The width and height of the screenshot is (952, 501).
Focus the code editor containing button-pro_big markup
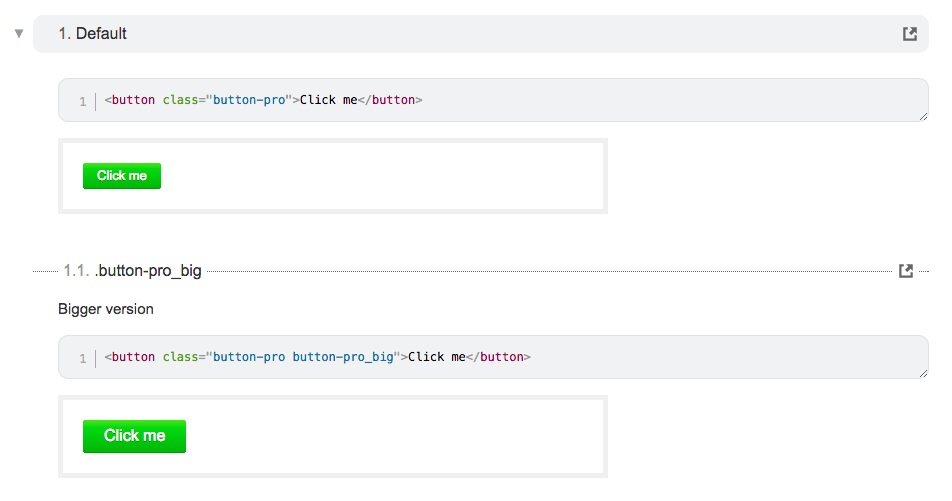click(493, 357)
